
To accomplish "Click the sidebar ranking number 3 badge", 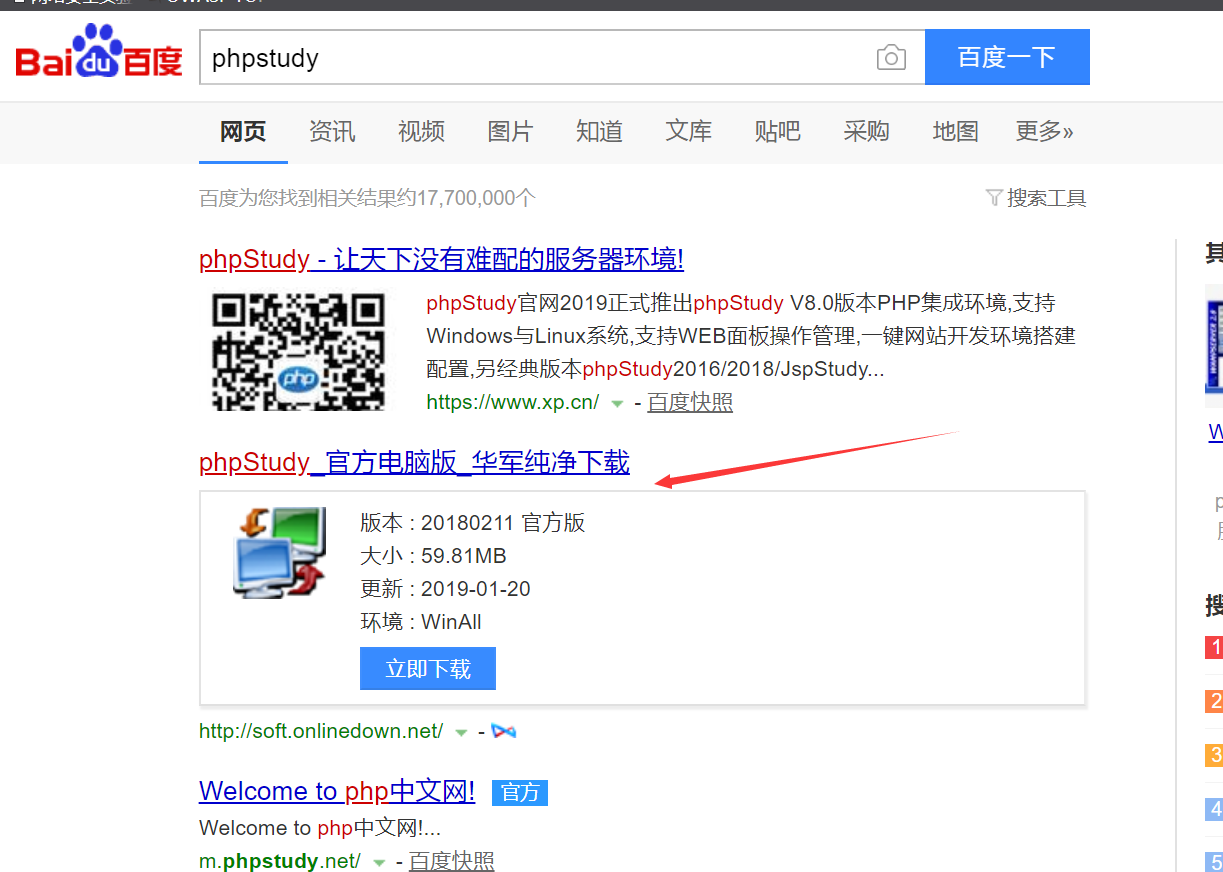I will click(x=1214, y=754).
